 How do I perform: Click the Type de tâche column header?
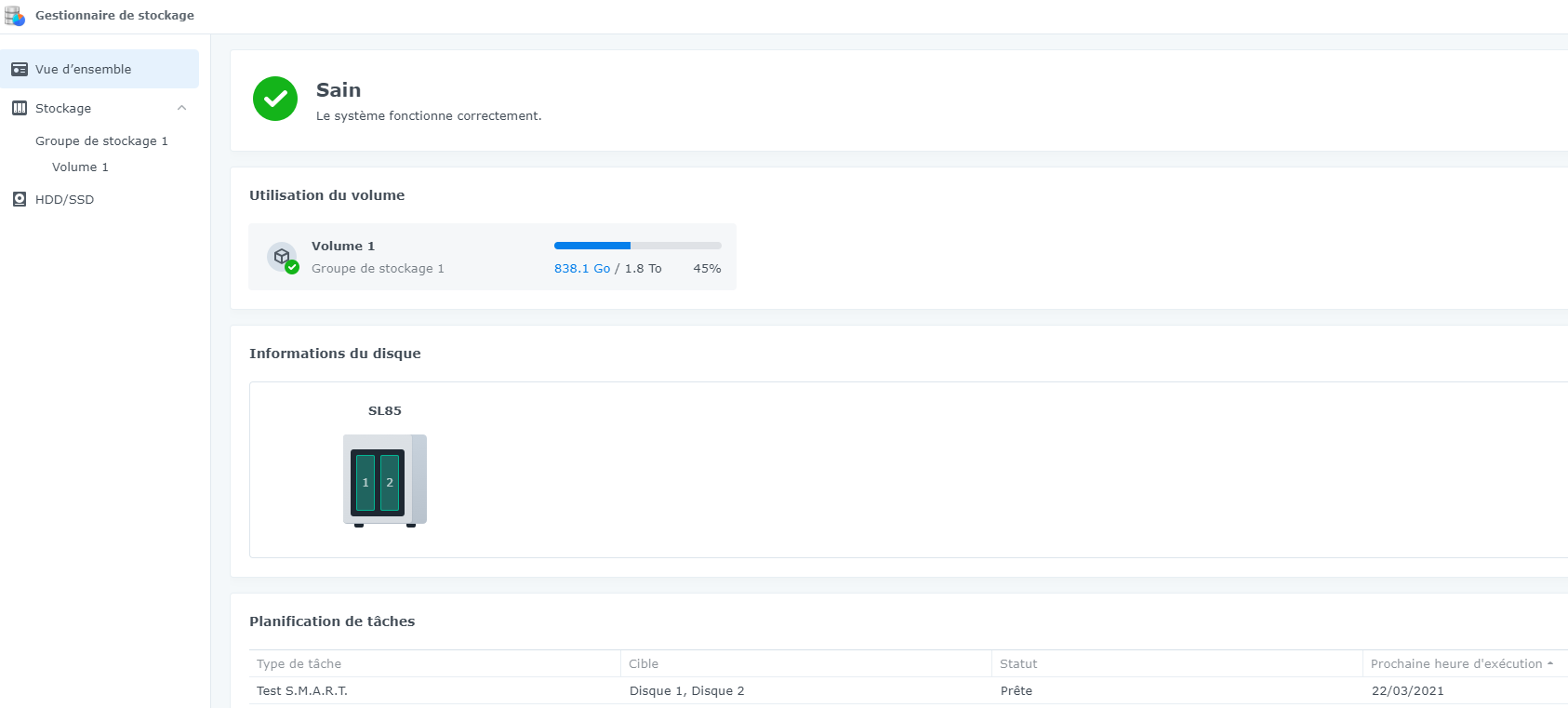click(299, 663)
